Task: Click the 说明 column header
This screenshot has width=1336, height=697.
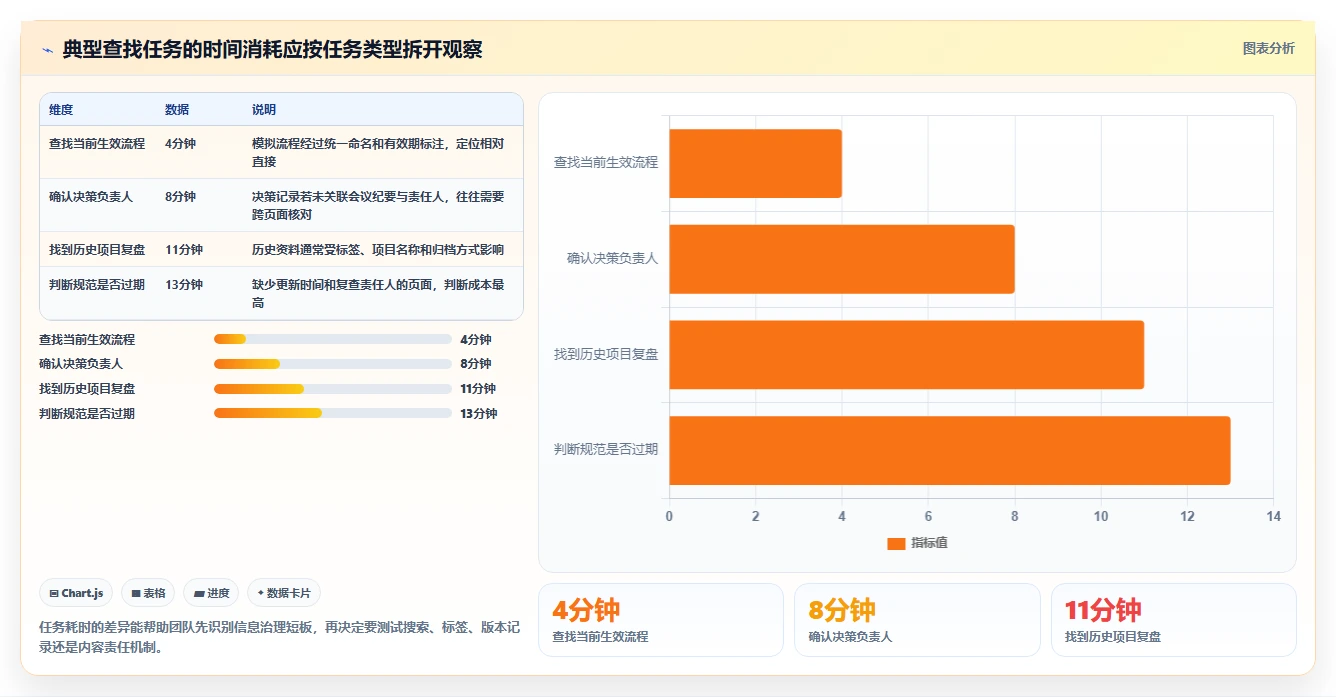Action: pyautogui.click(x=264, y=109)
